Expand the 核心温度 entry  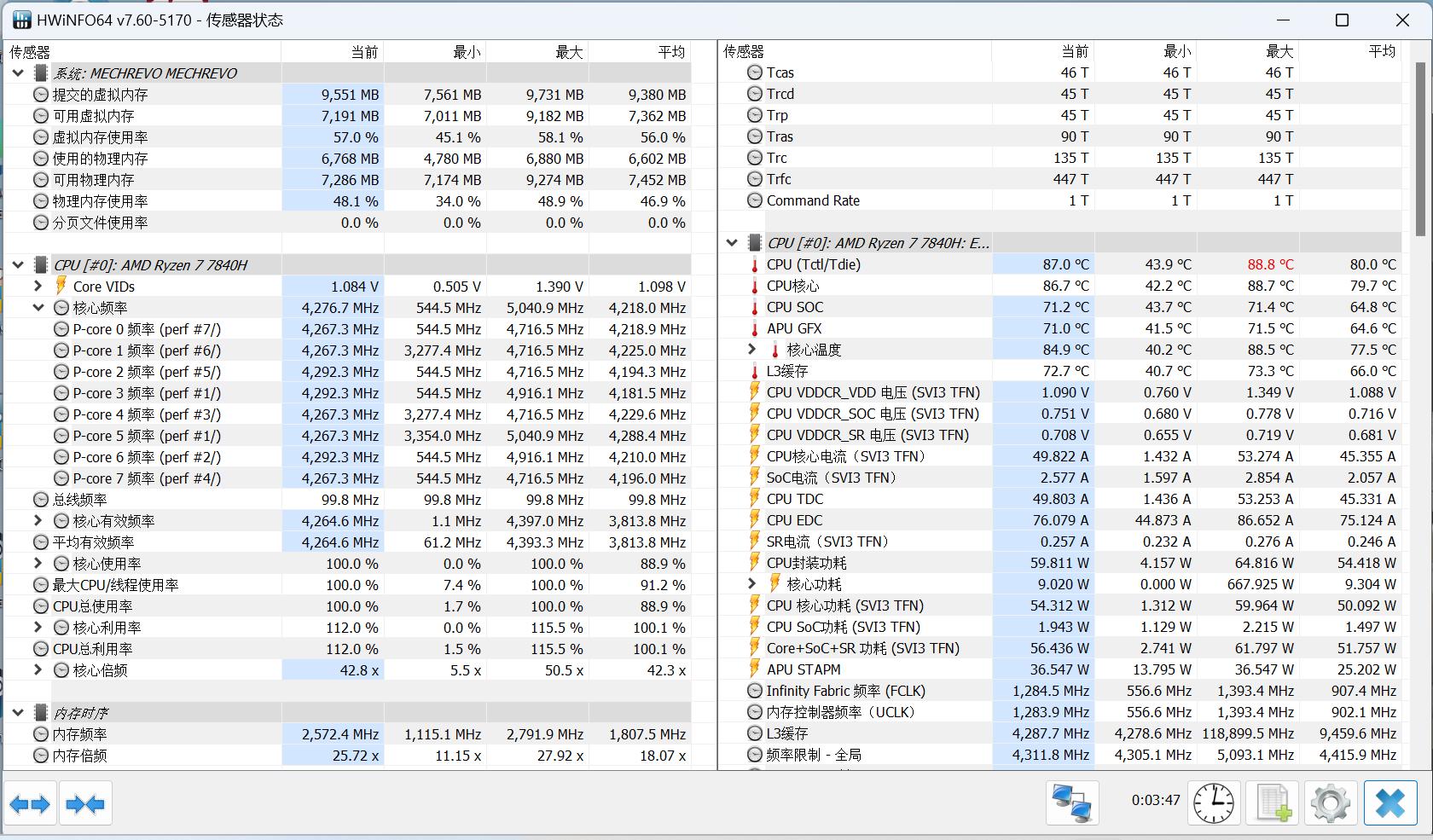click(x=751, y=350)
